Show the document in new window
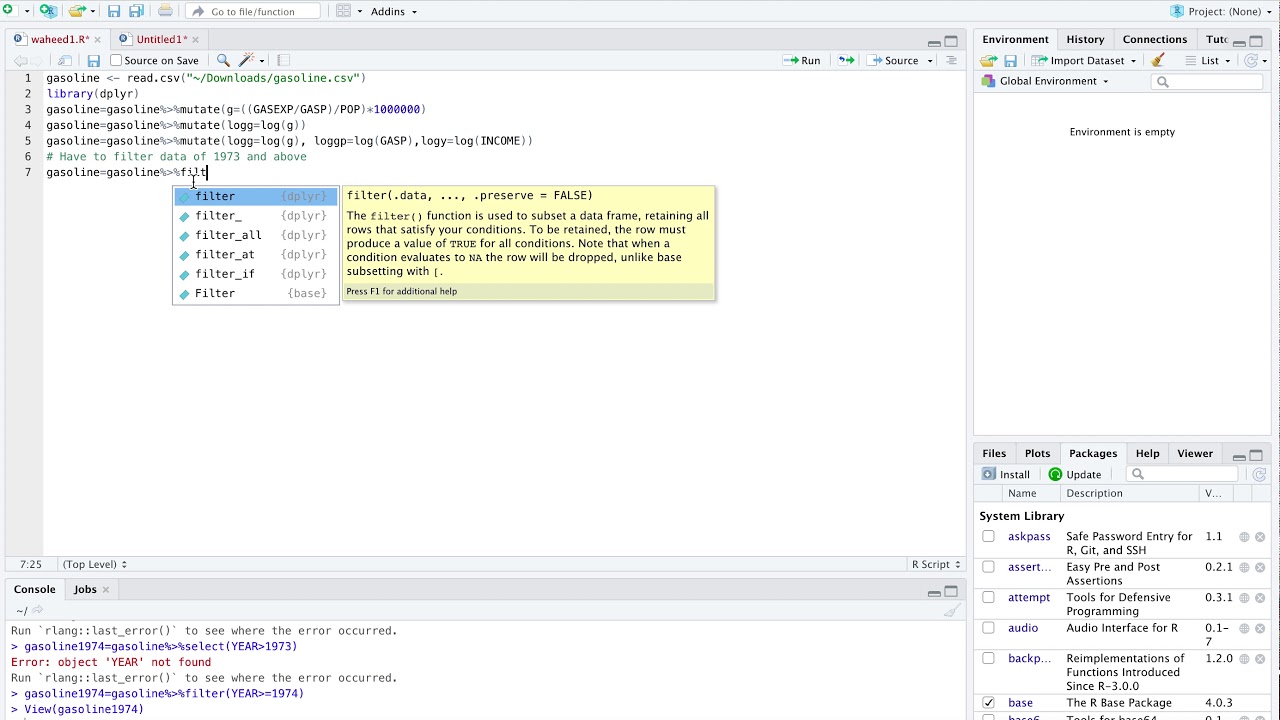1280x720 pixels. click(x=64, y=60)
